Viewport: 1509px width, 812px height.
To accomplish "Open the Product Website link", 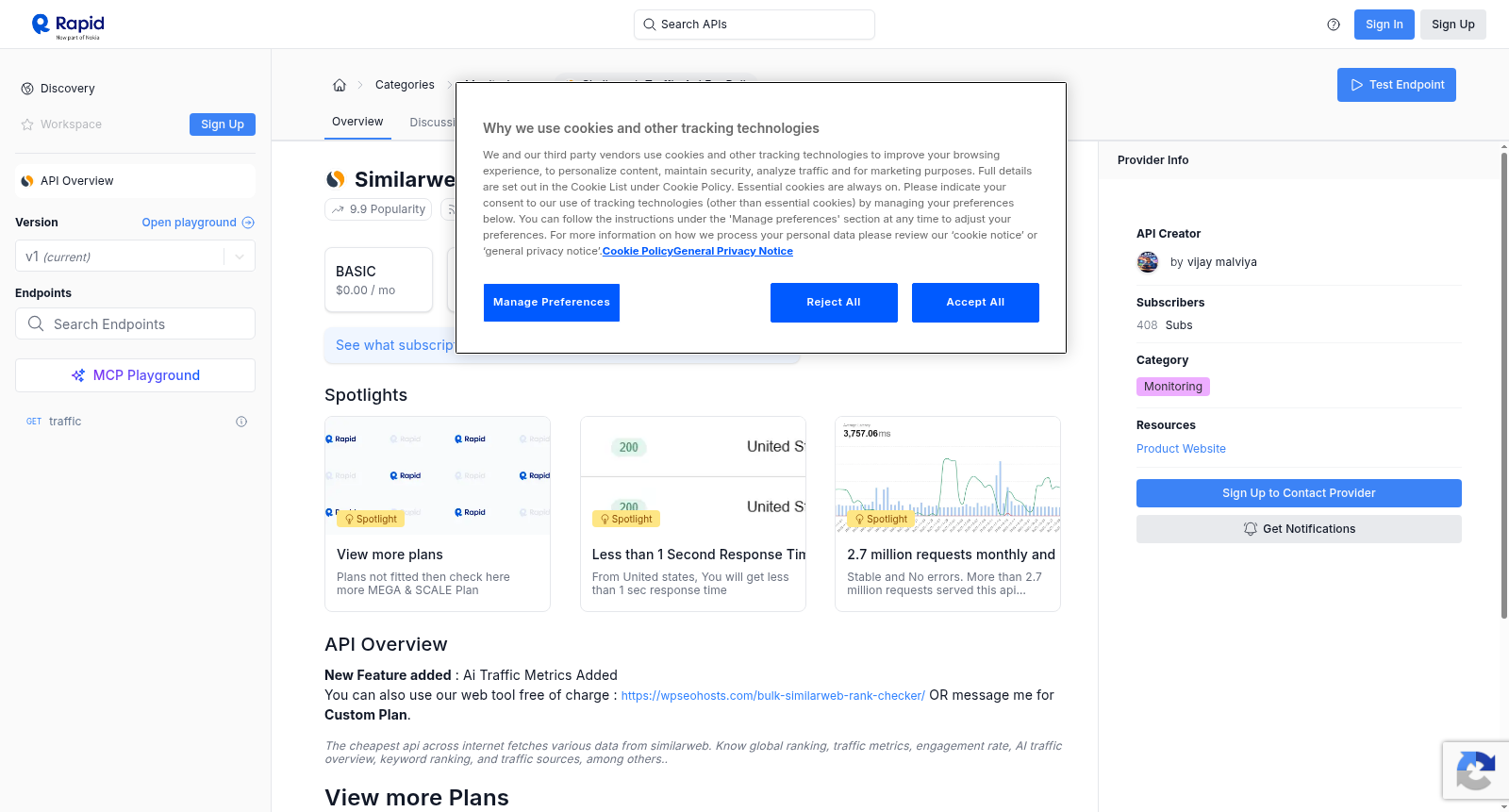I will (x=1181, y=449).
